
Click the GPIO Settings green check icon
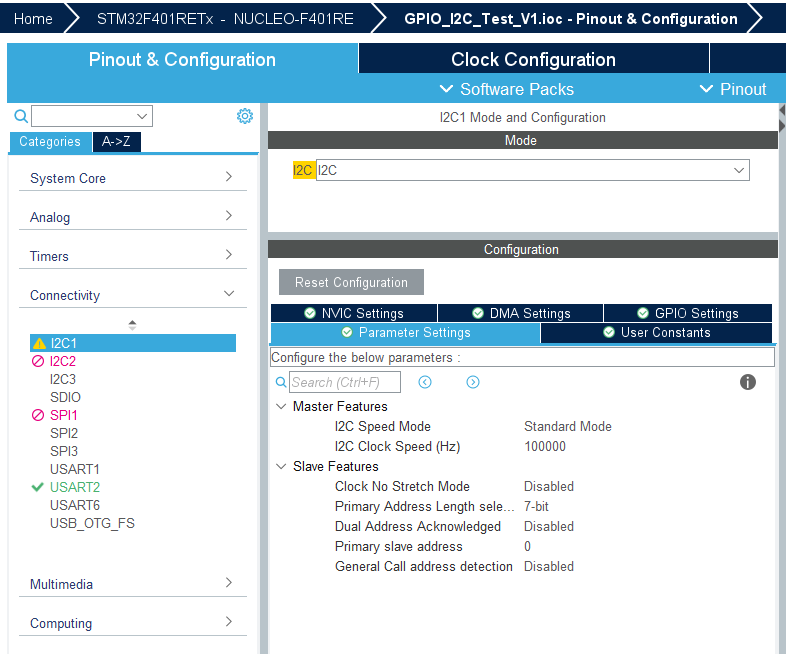click(643, 313)
